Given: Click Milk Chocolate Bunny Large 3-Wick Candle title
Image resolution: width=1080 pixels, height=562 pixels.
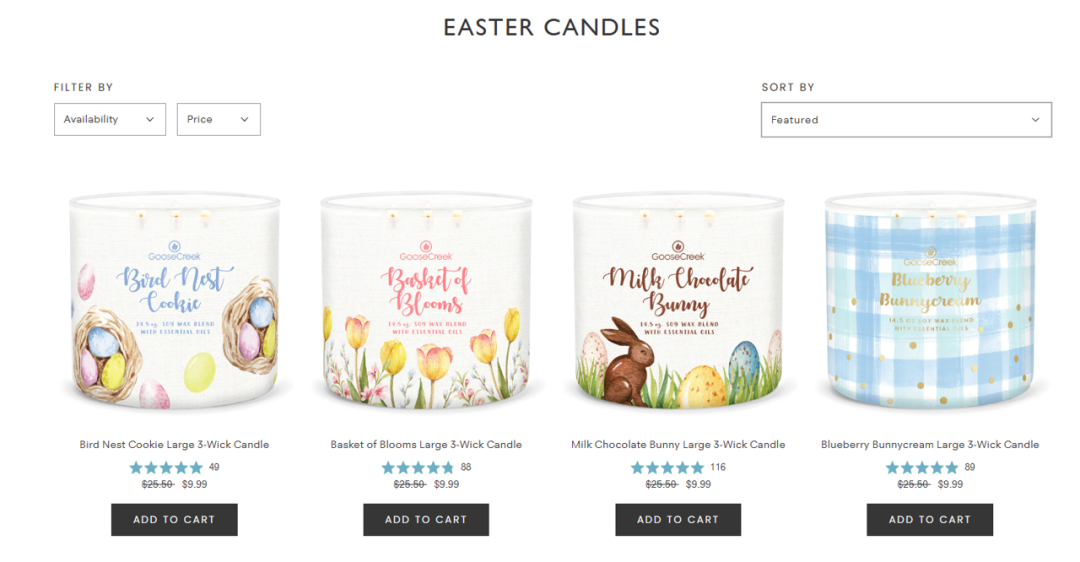Looking at the screenshot, I should coord(678,444).
